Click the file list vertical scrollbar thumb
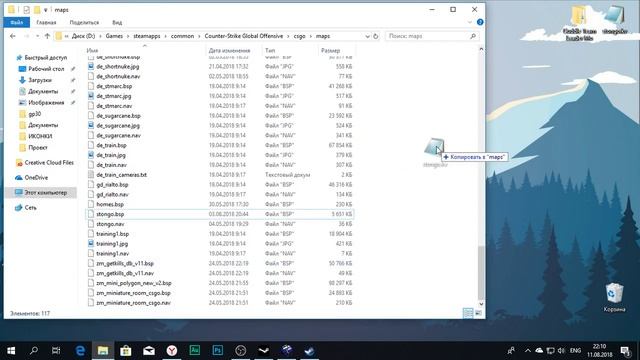640x360 pixels. click(x=481, y=272)
